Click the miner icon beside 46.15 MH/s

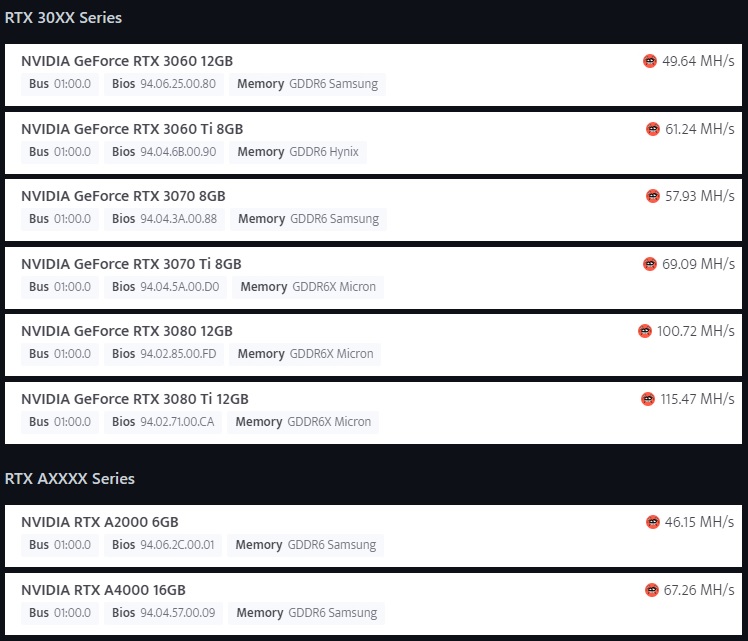652,522
